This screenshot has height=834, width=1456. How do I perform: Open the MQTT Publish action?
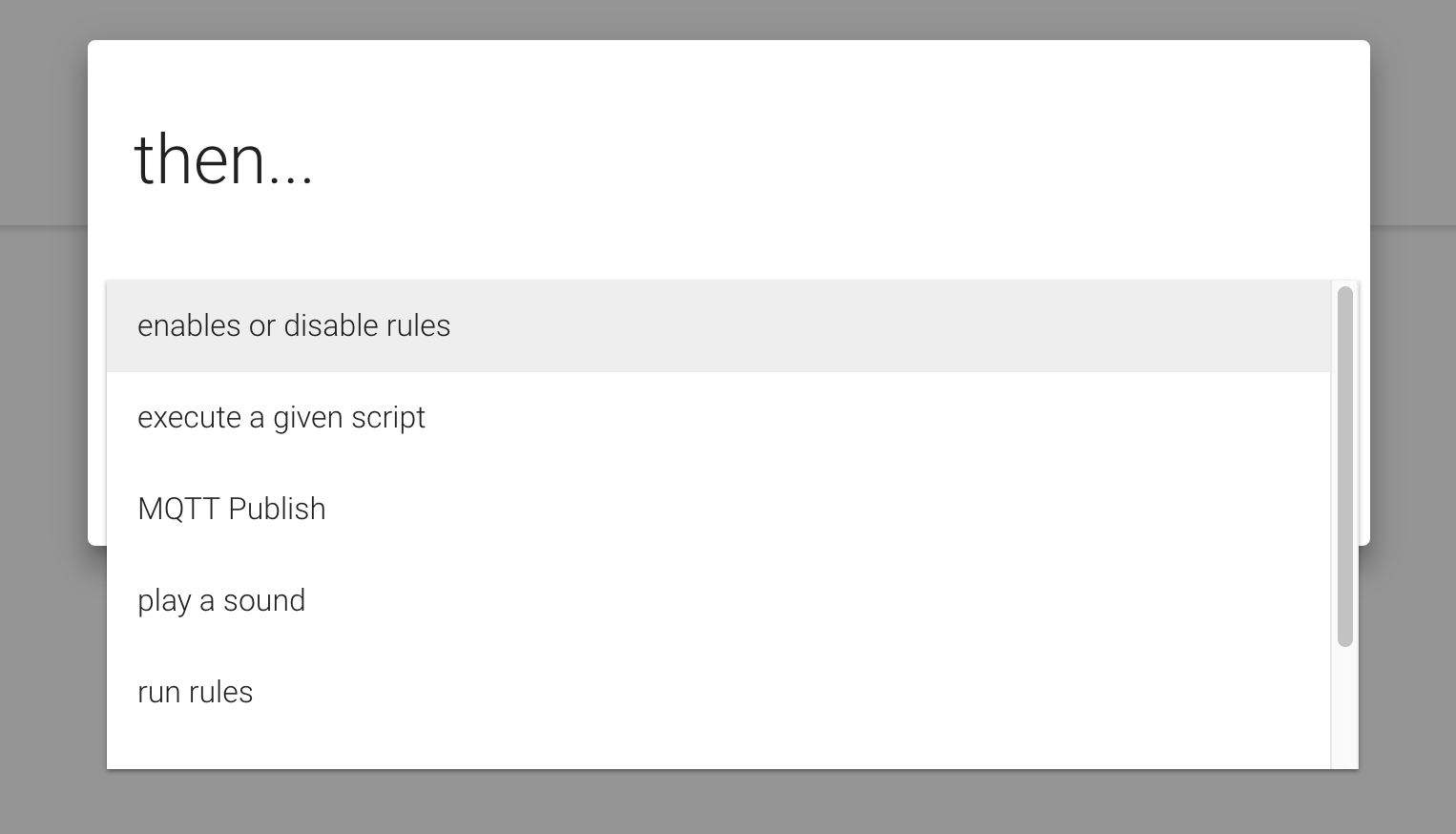click(232, 509)
